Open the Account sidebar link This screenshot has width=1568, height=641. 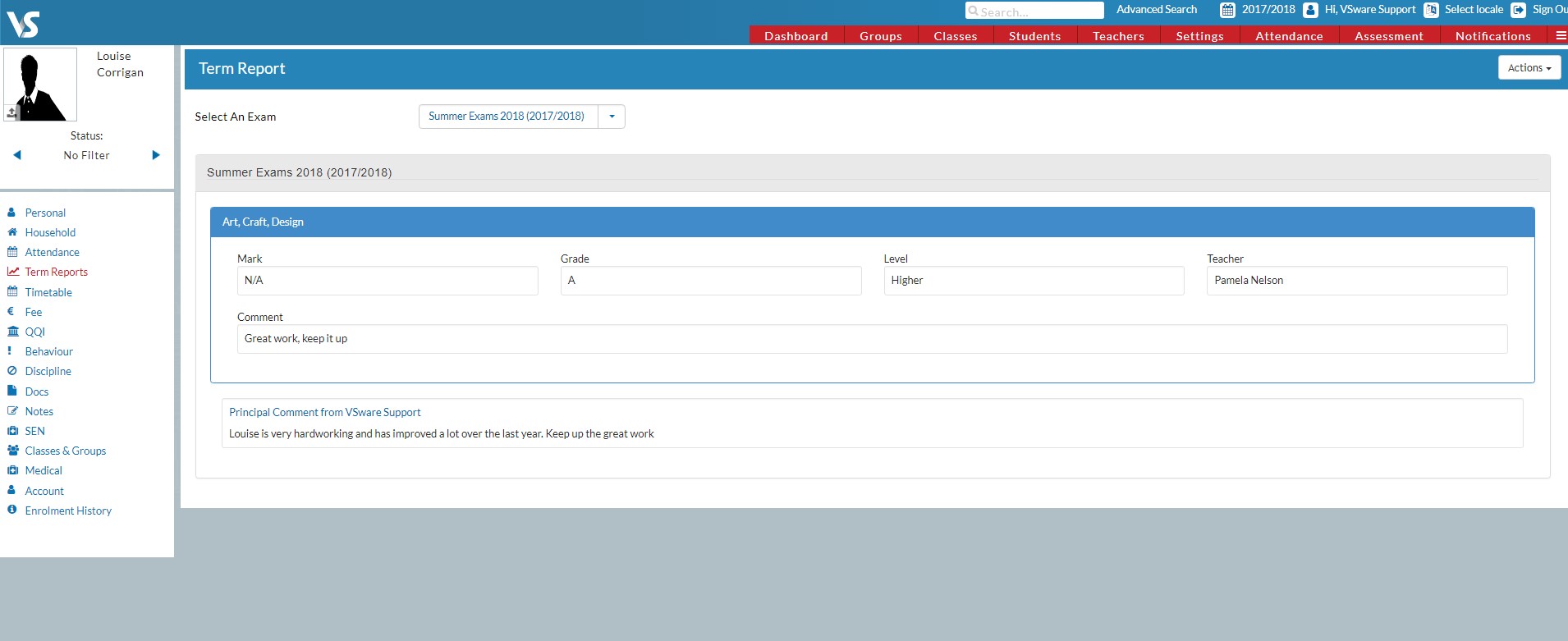pos(44,491)
